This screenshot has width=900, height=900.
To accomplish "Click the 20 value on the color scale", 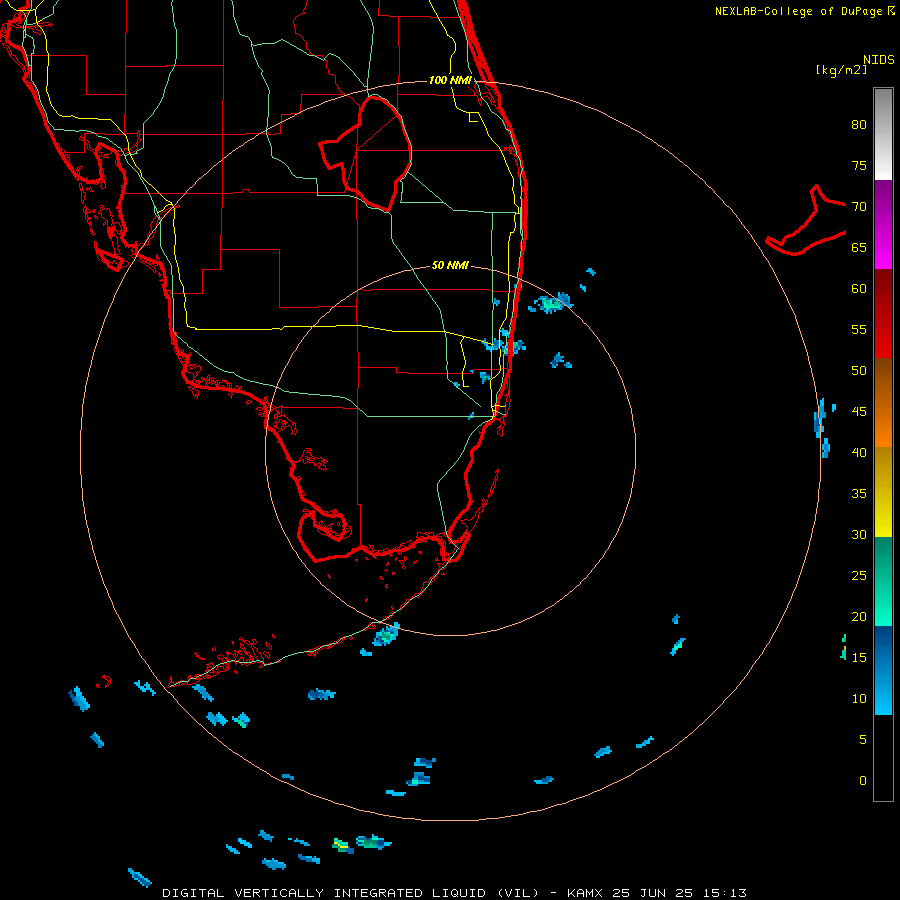I will [859, 617].
